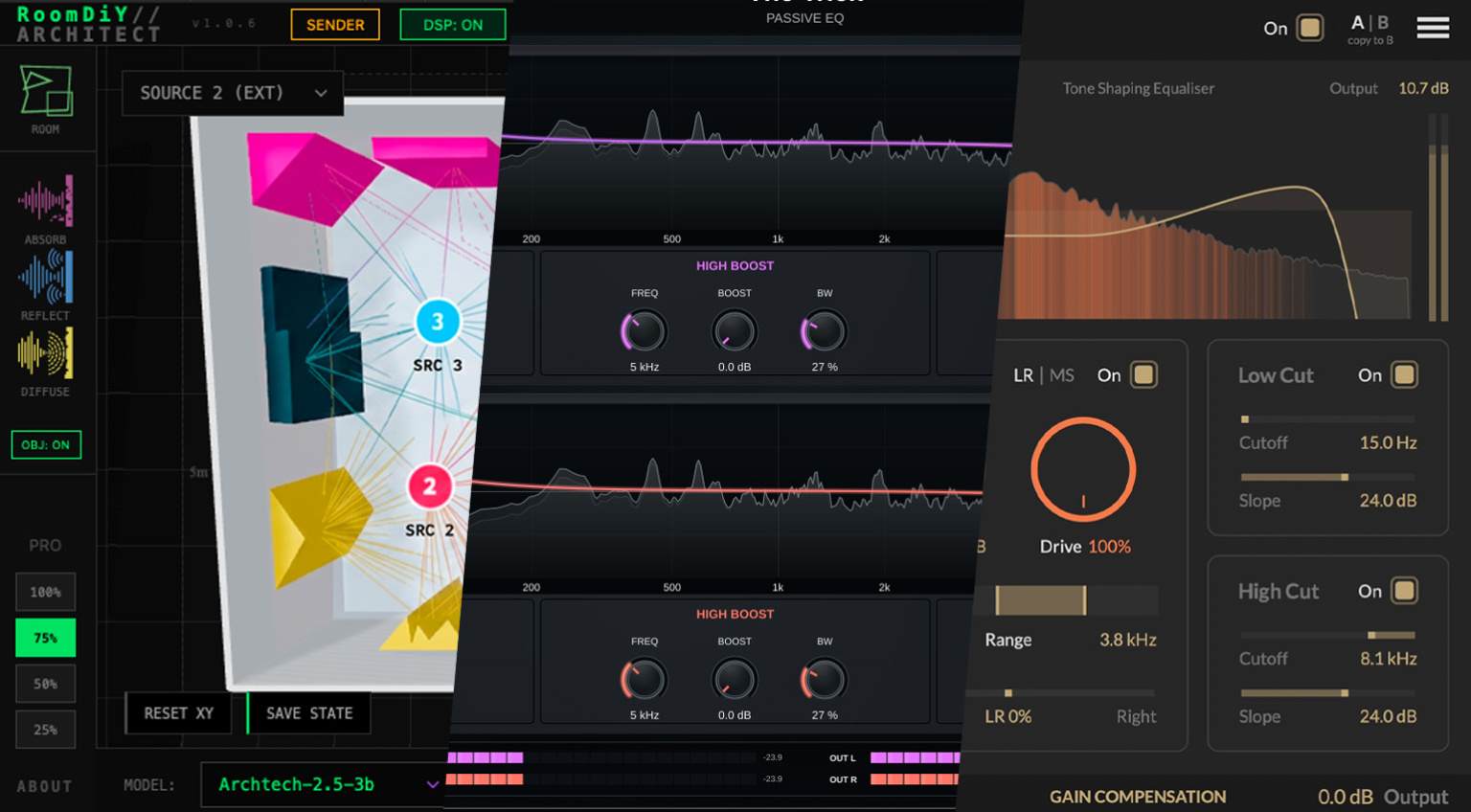Click the SAVE STATE button
The image size is (1471, 812).
pos(308,713)
